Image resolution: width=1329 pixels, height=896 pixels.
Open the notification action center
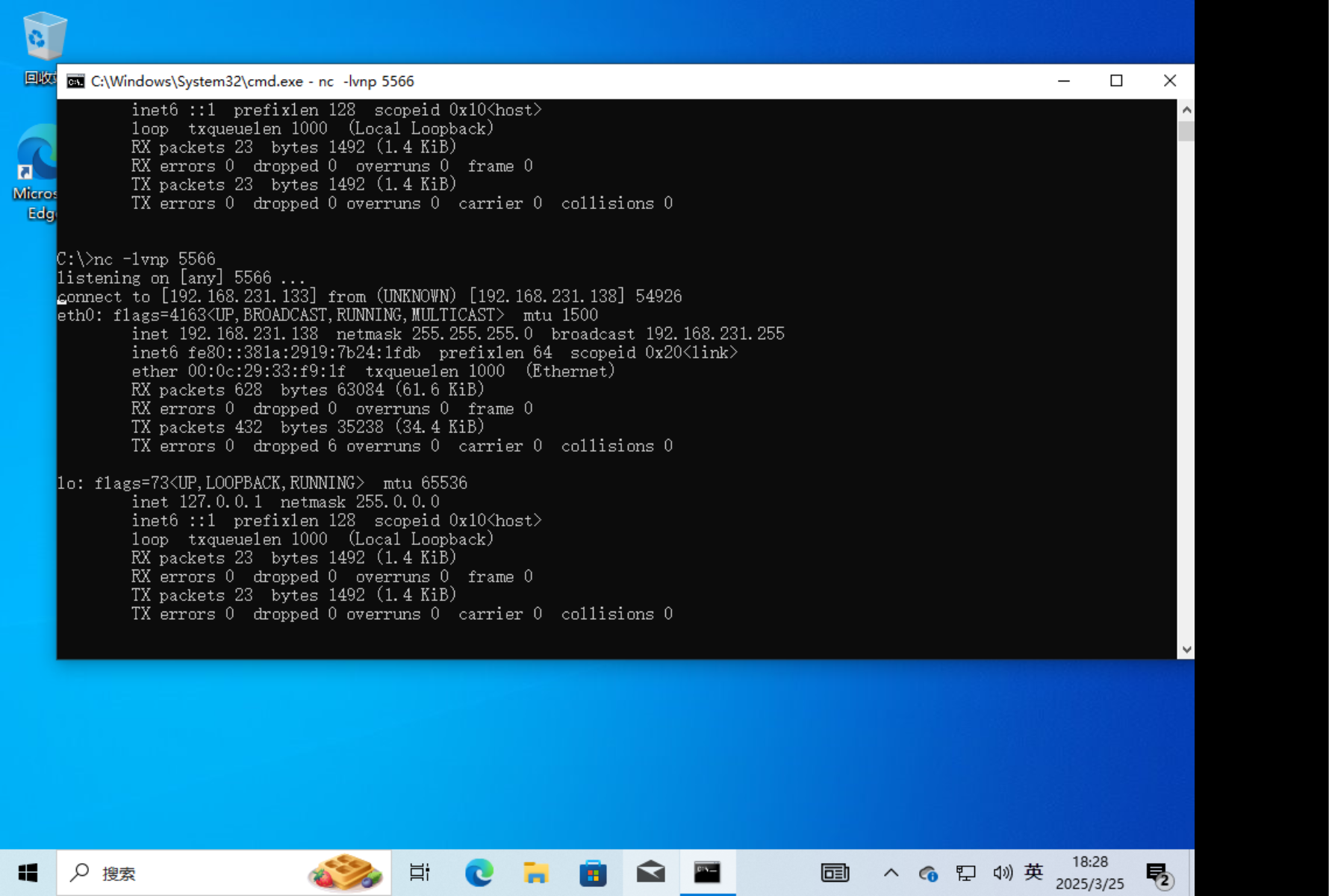(1159, 874)
